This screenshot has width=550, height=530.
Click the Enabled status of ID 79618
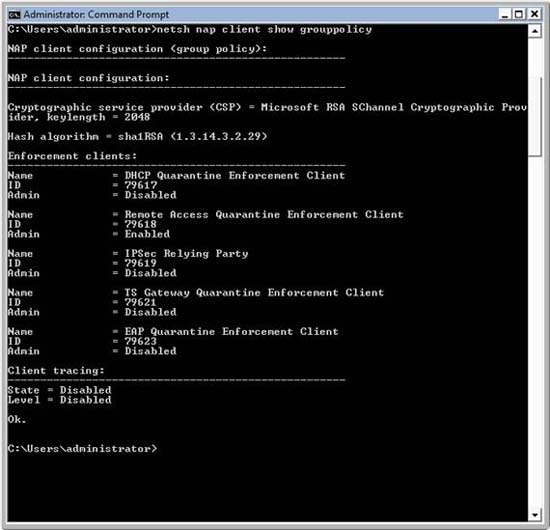click(147, 234)
